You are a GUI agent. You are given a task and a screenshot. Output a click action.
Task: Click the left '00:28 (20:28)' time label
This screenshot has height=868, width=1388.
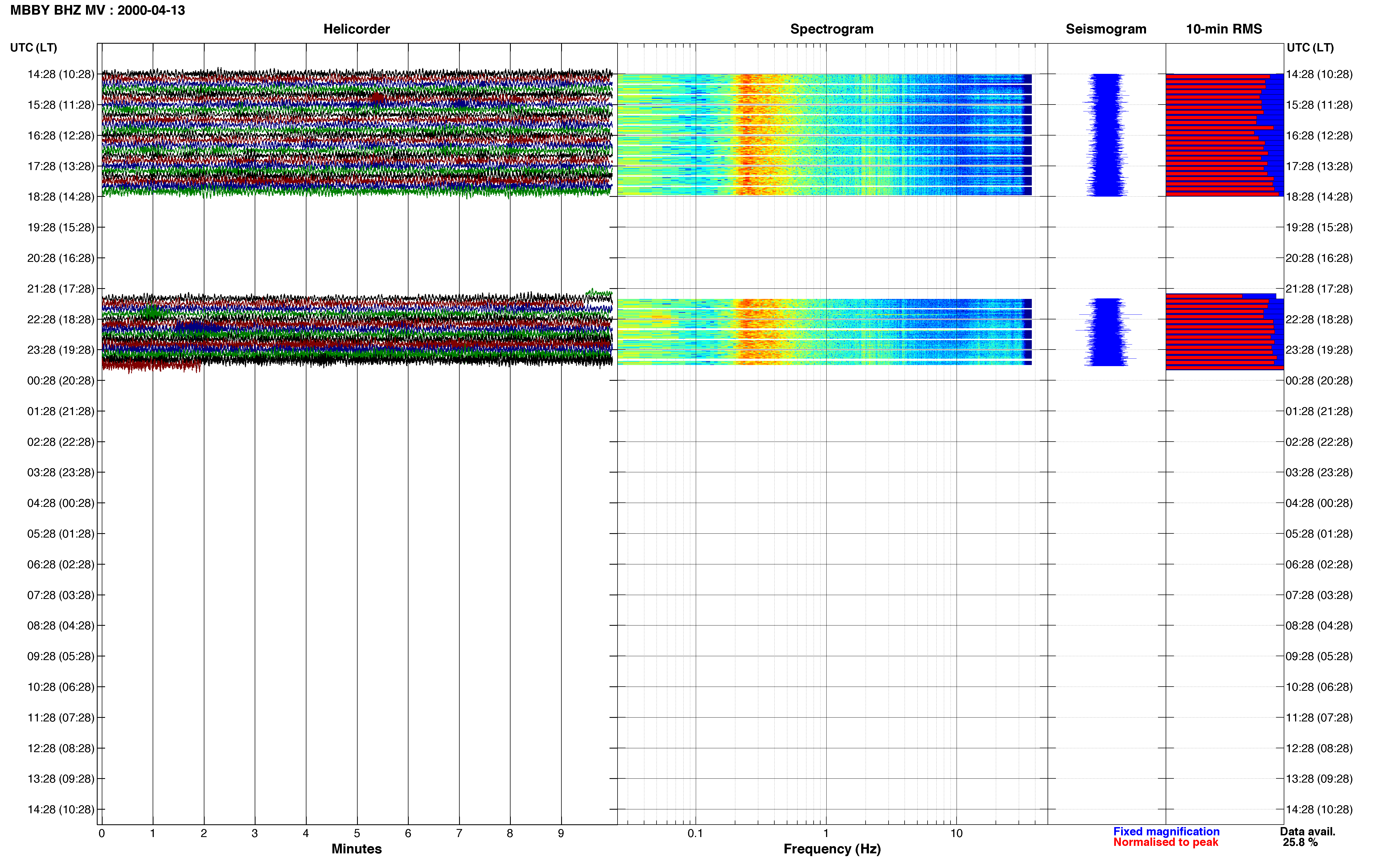[60, 380]
